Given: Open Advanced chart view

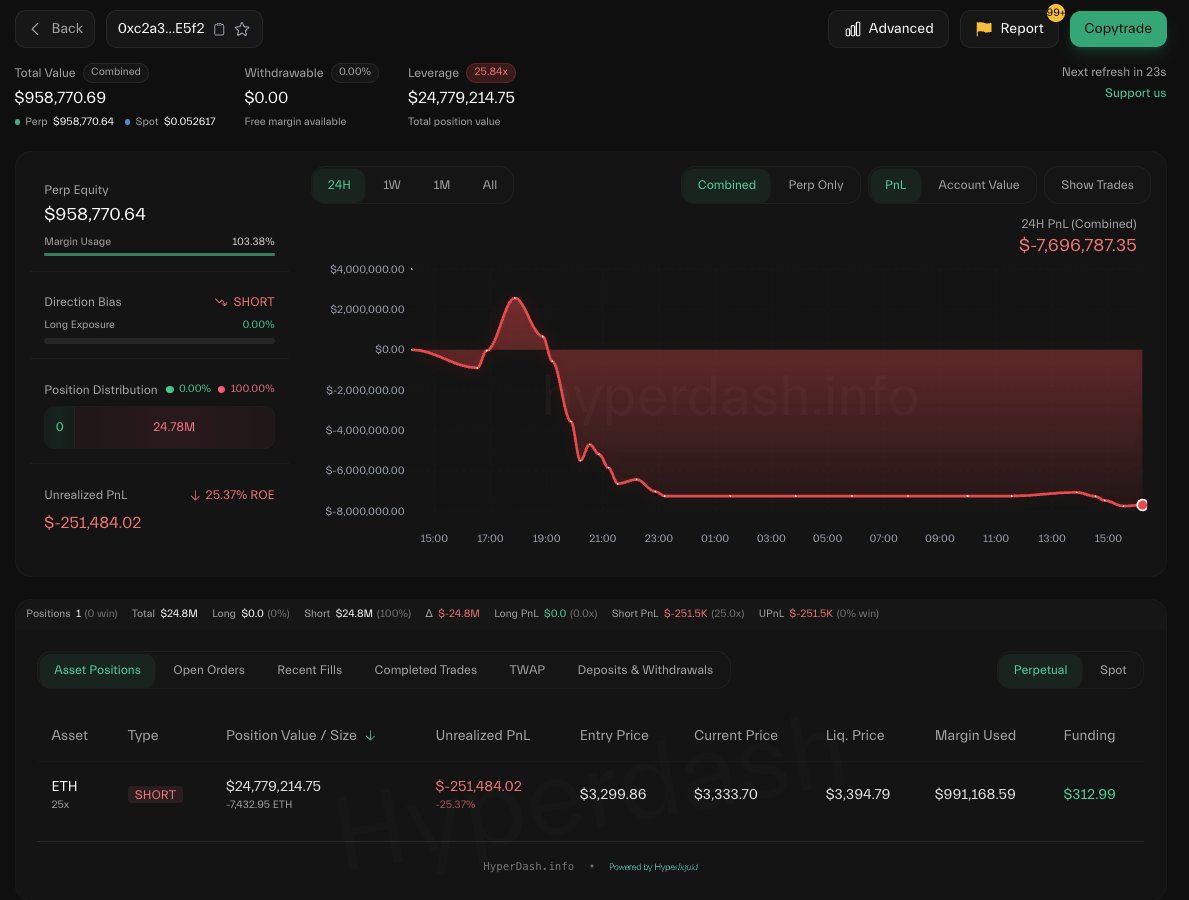Looking at the screenshot, I should (x=888, y=29).
